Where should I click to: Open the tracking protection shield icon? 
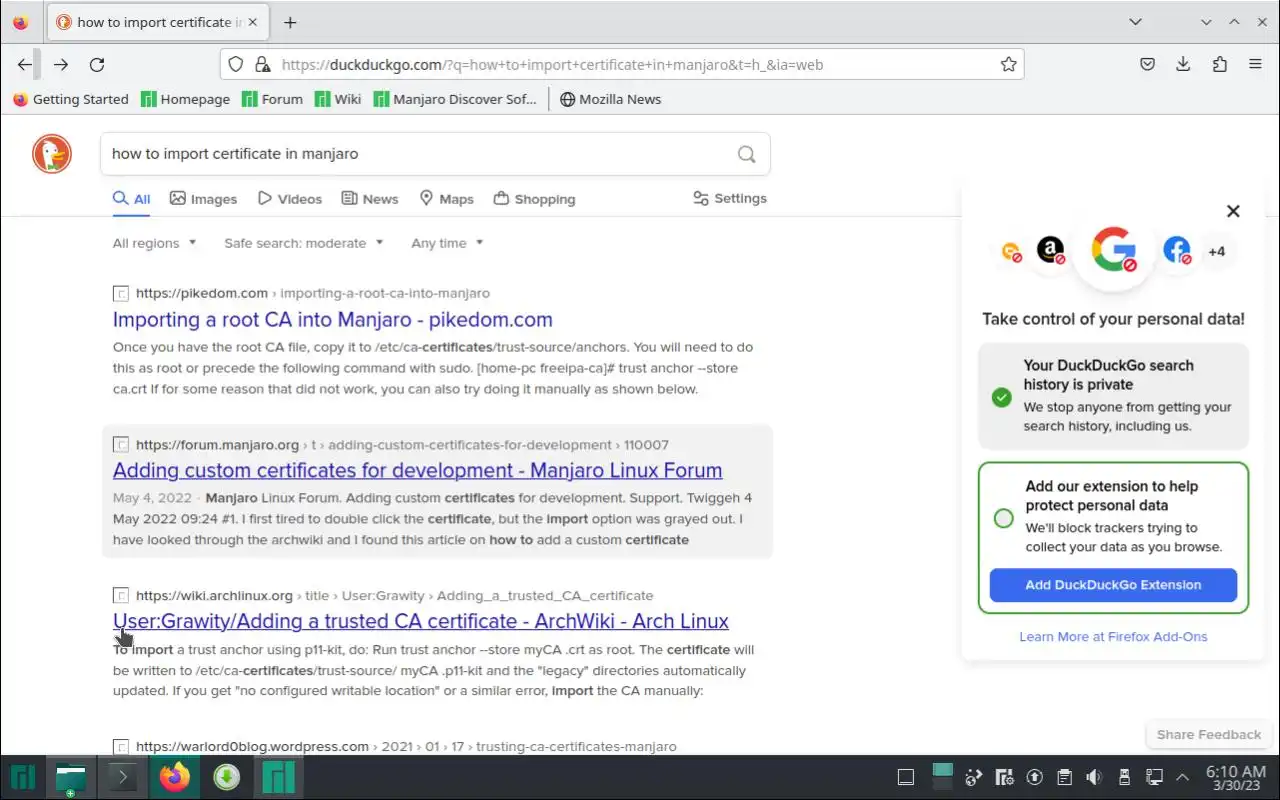[236, 64]
